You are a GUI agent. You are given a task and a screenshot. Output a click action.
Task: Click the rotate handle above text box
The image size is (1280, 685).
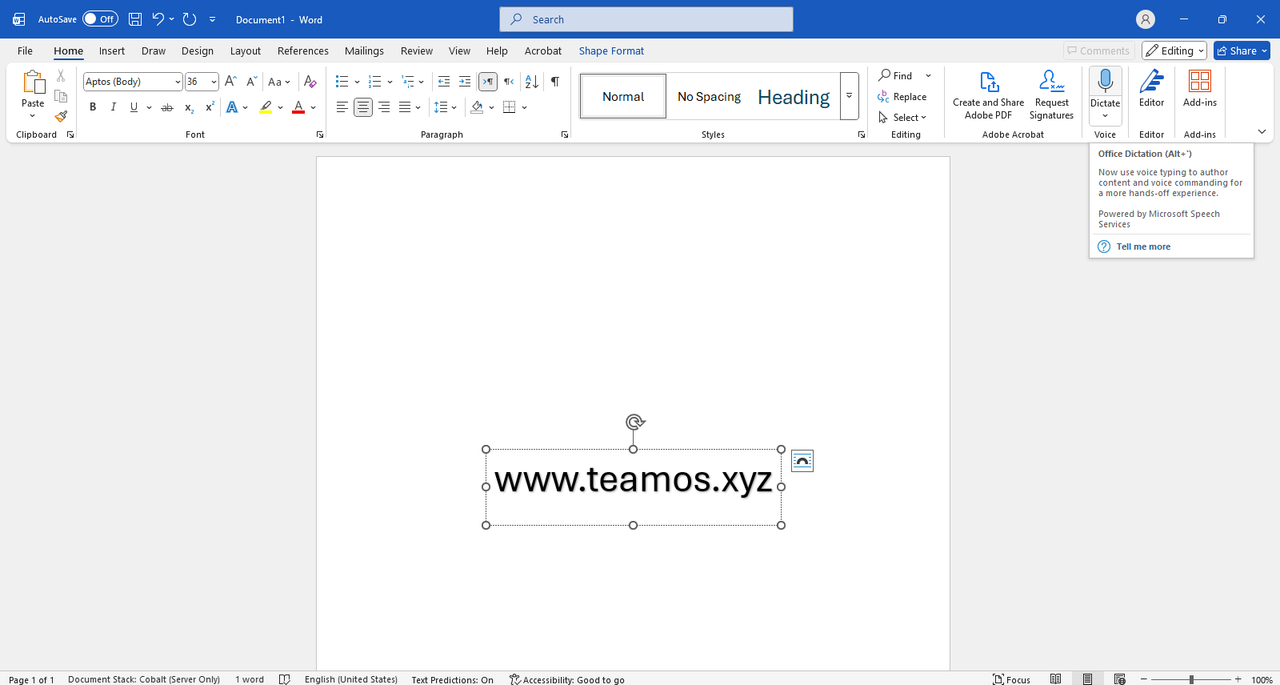coord(634,422)
